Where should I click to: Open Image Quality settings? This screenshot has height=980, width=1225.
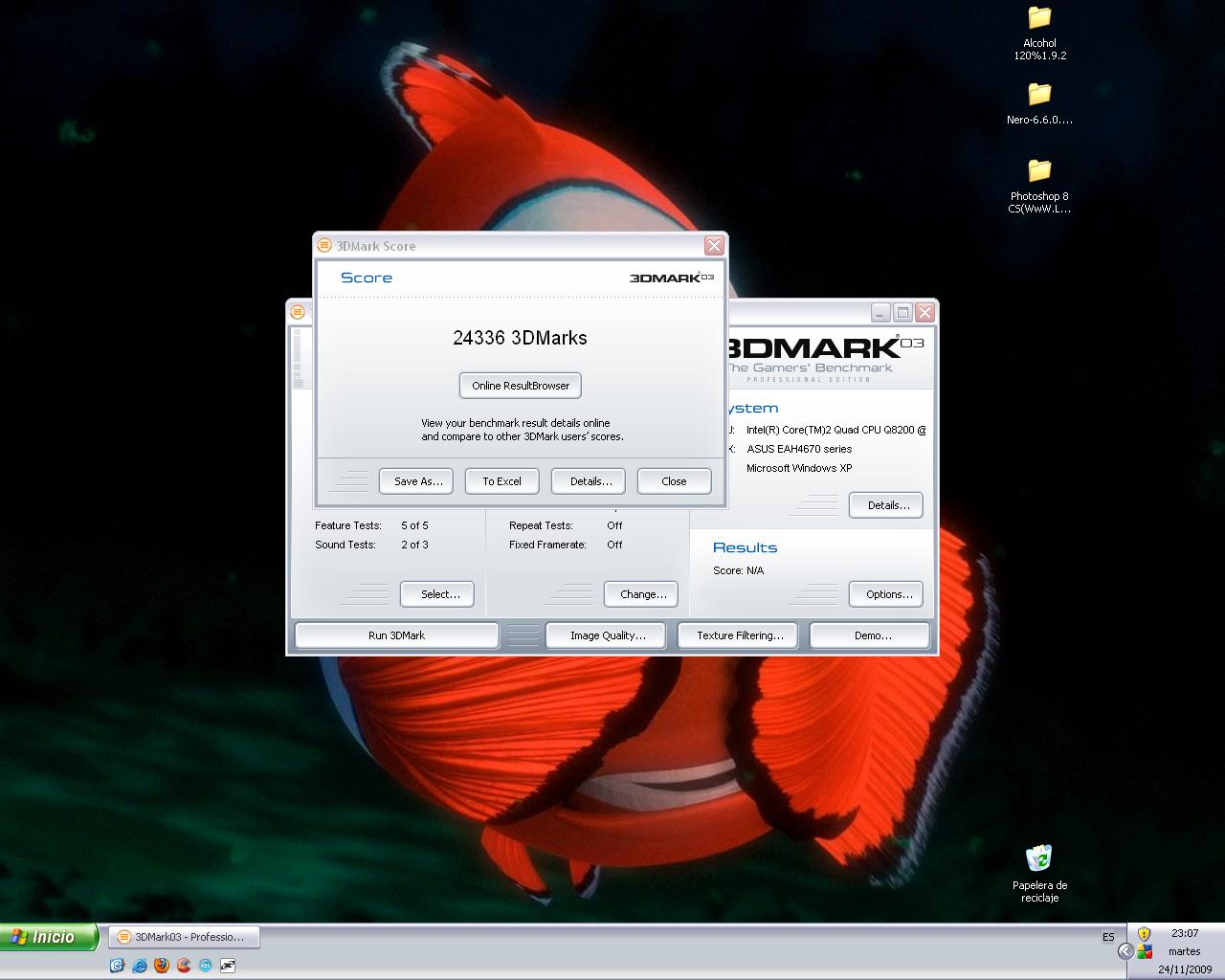[606, 635]
